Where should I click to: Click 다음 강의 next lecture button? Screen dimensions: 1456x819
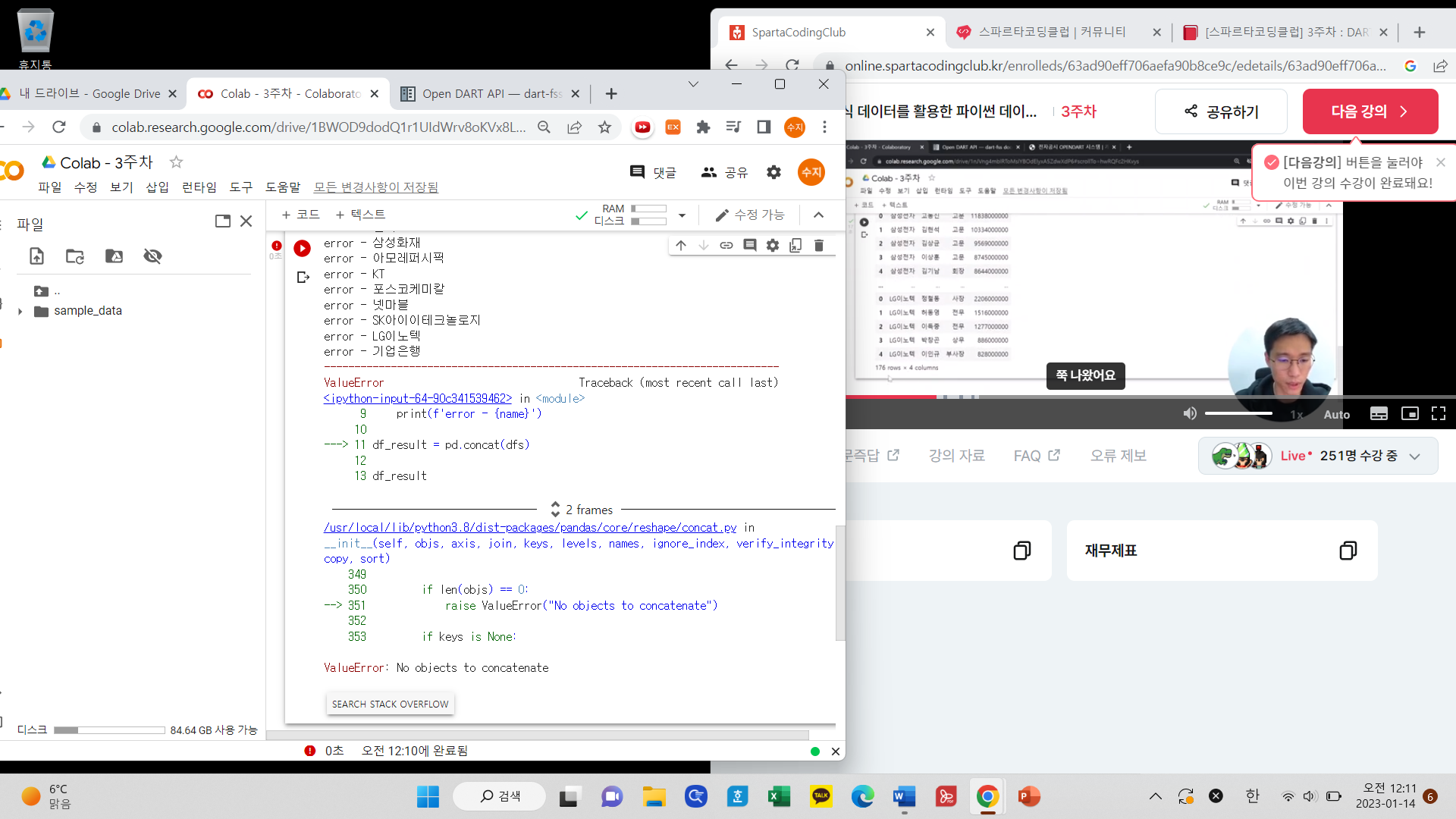(x=1370, y=111)
